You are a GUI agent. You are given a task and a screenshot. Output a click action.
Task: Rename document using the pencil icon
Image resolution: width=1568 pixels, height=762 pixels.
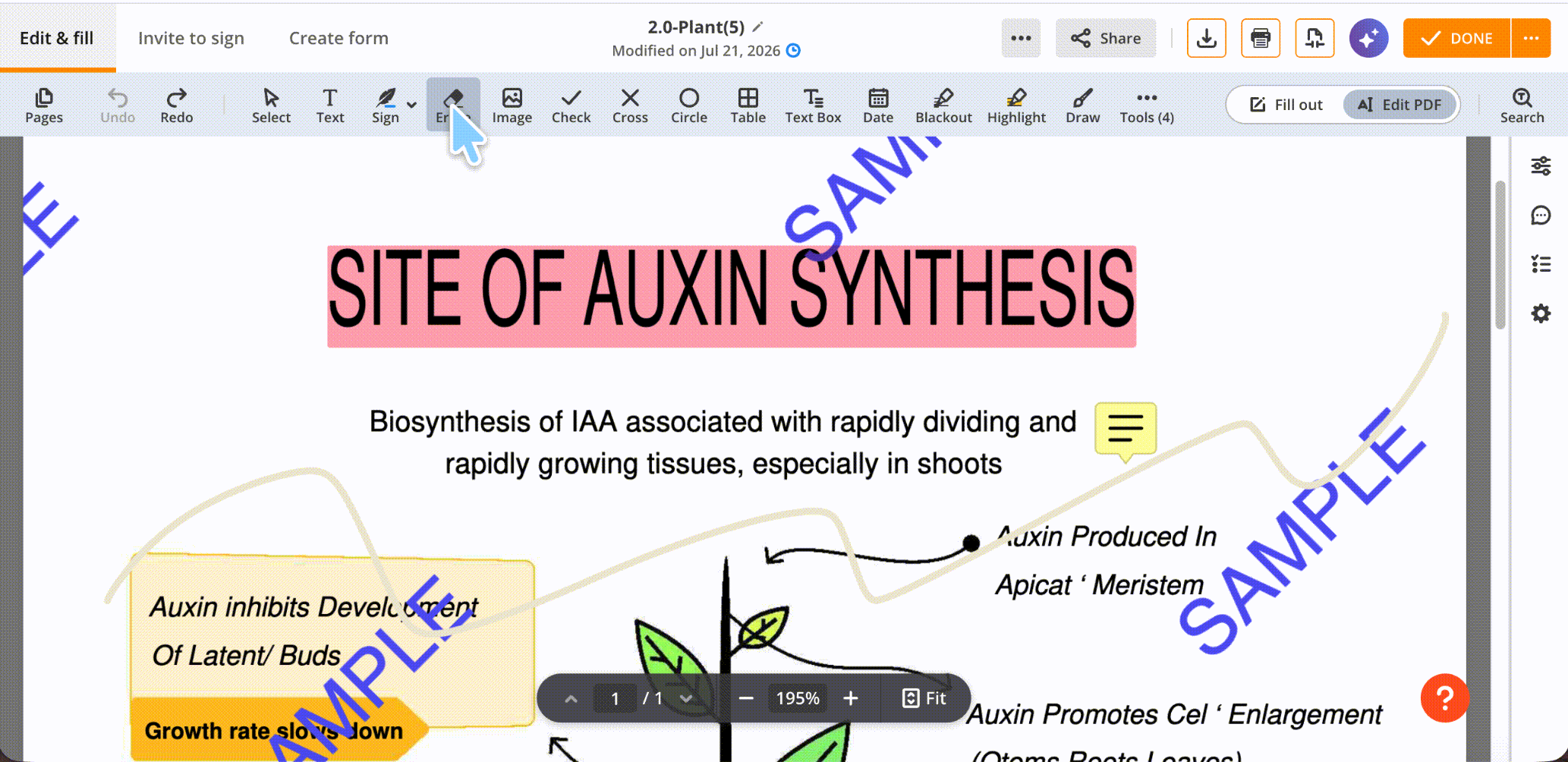(757, 27)
